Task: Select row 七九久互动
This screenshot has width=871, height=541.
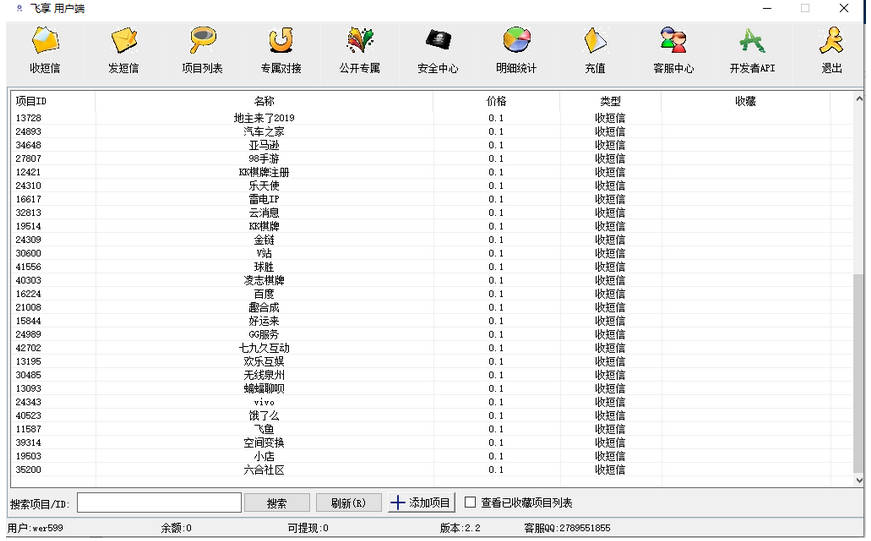Action: pos(432,348)
